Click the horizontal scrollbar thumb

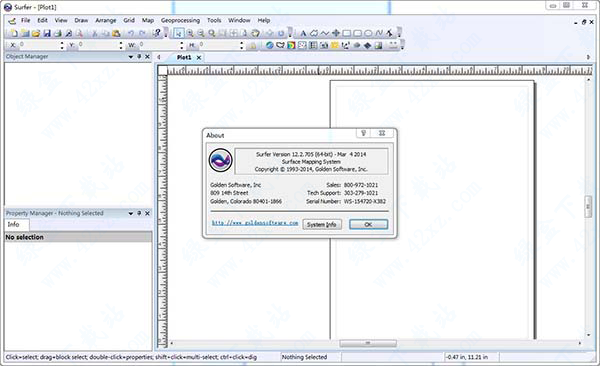tap(368, 343)
